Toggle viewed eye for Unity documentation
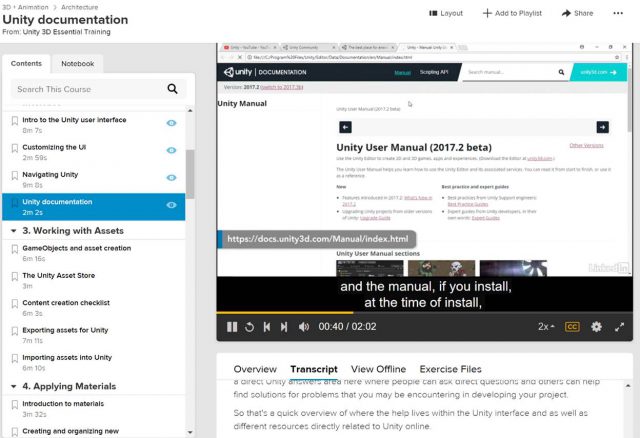Viewport: 640px width, 438px height. 171,205
